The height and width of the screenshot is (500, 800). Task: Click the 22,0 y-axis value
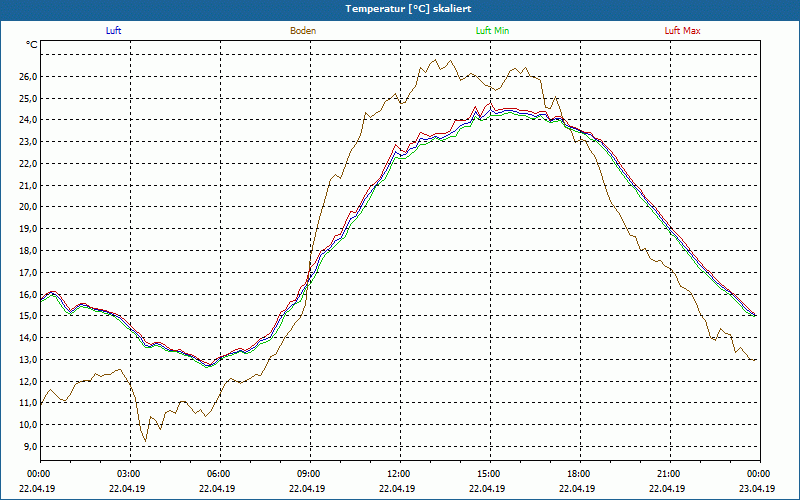point(29,164)
